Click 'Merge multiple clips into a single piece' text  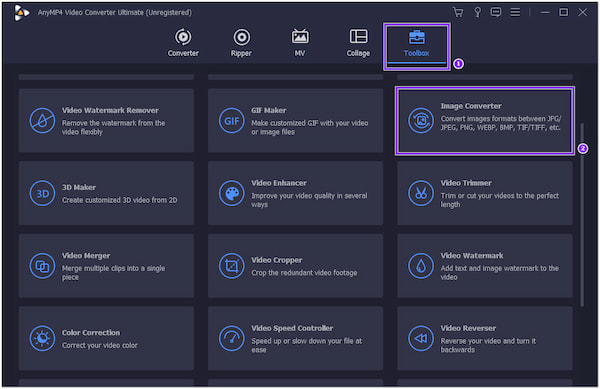pos(113,273)
